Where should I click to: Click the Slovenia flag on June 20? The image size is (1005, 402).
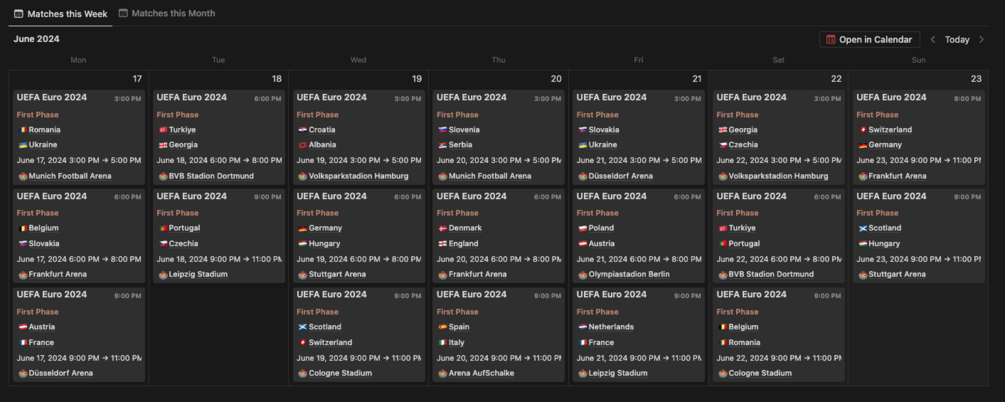442,130
